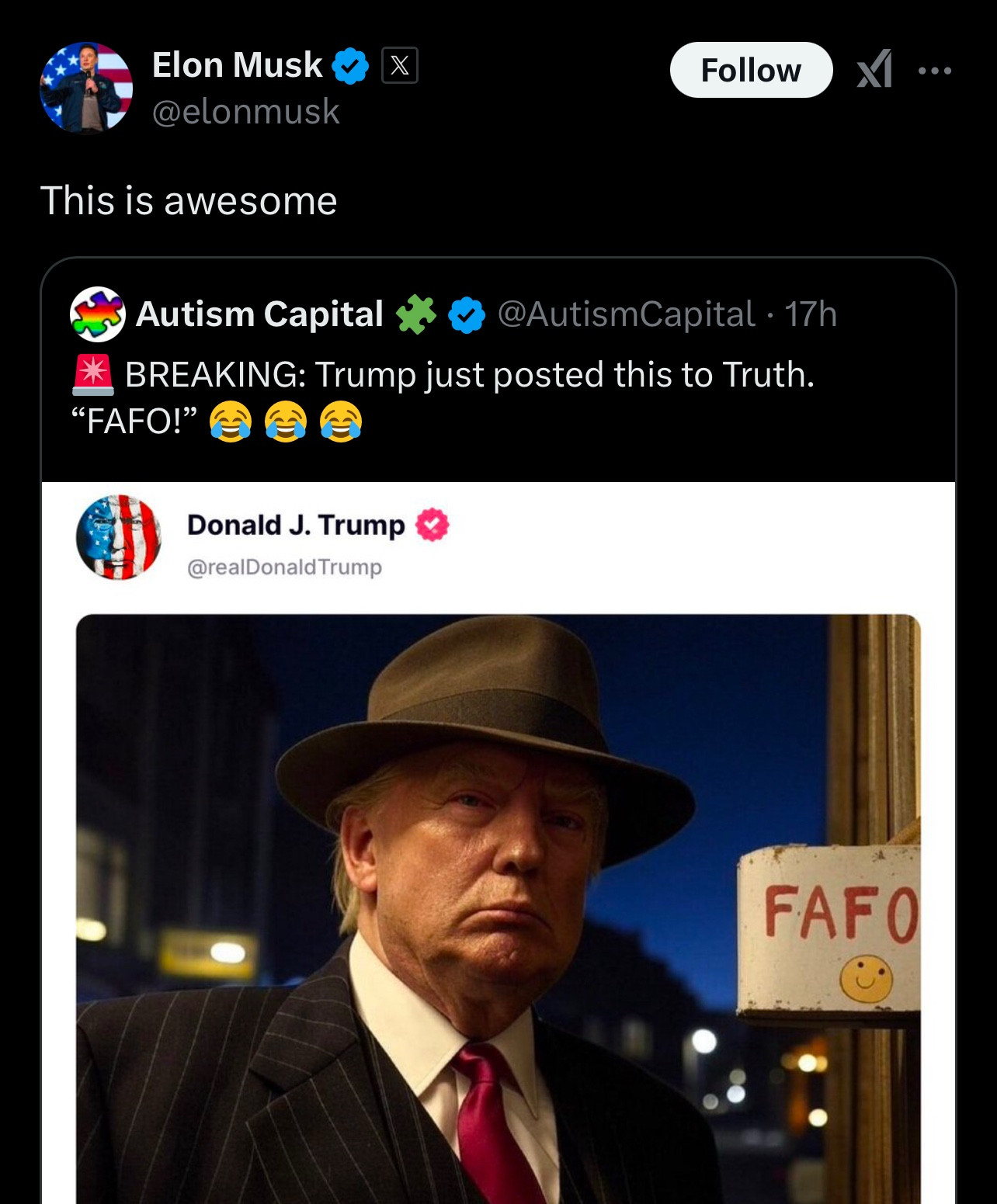Click Autism Capital's blue verified checkmark

[467, 315]
